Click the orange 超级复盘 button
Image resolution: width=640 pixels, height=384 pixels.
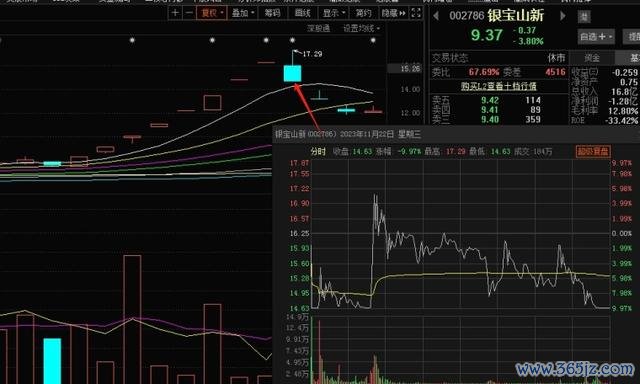593,151
